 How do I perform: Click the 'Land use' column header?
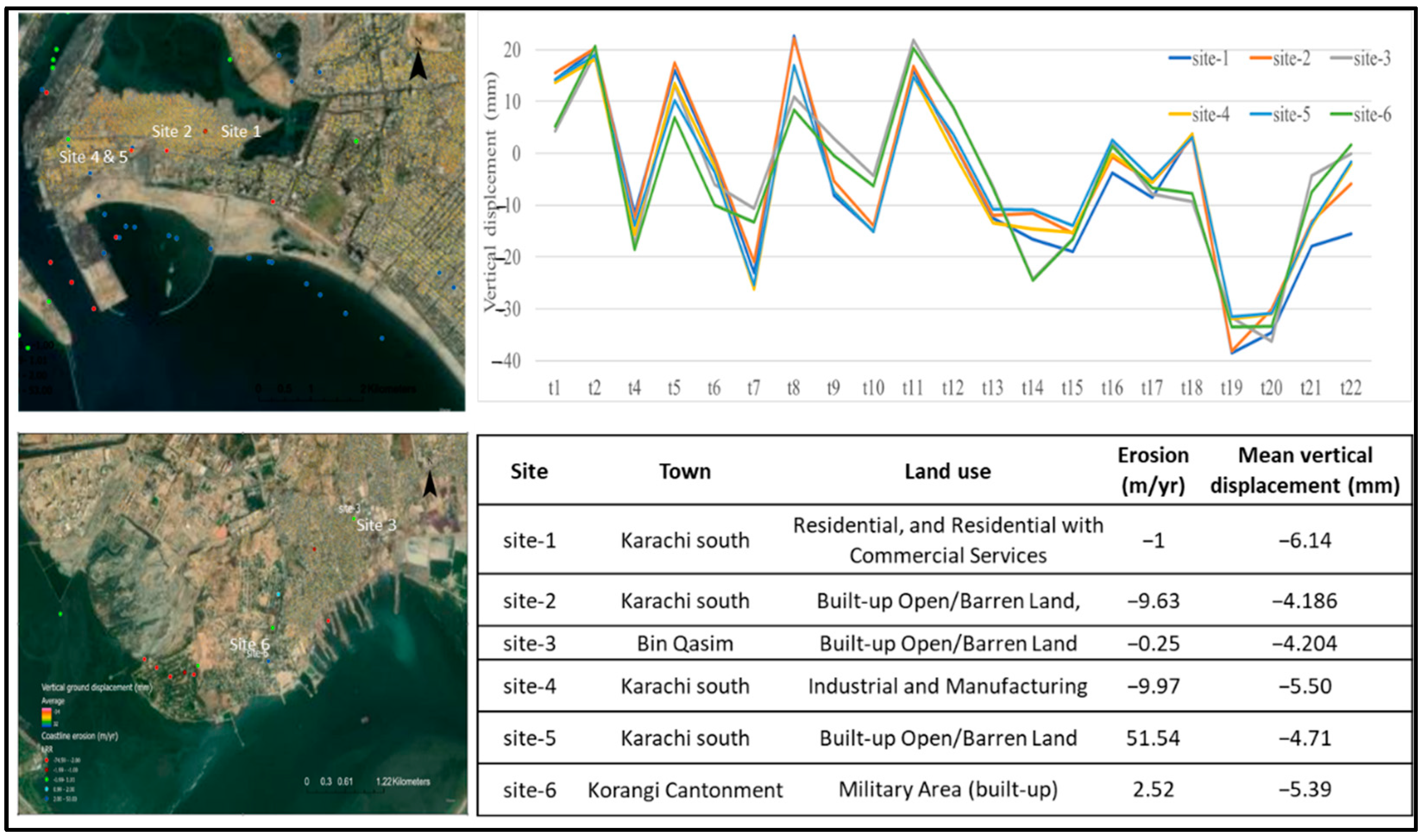tap(947, 471)
